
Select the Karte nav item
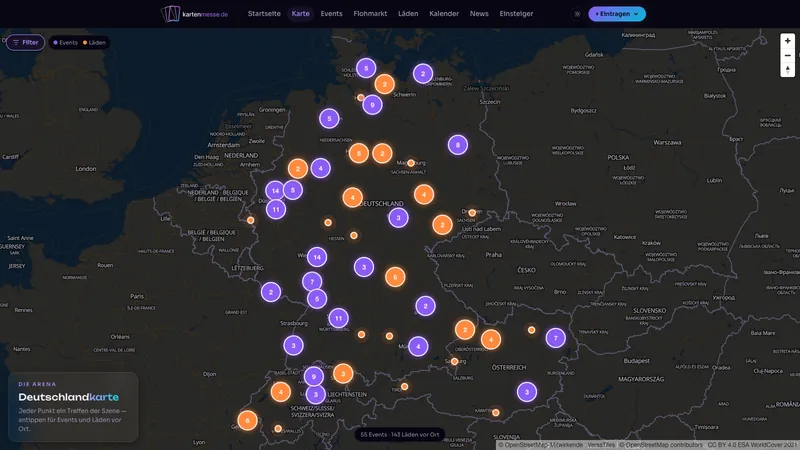pos(301,14)
